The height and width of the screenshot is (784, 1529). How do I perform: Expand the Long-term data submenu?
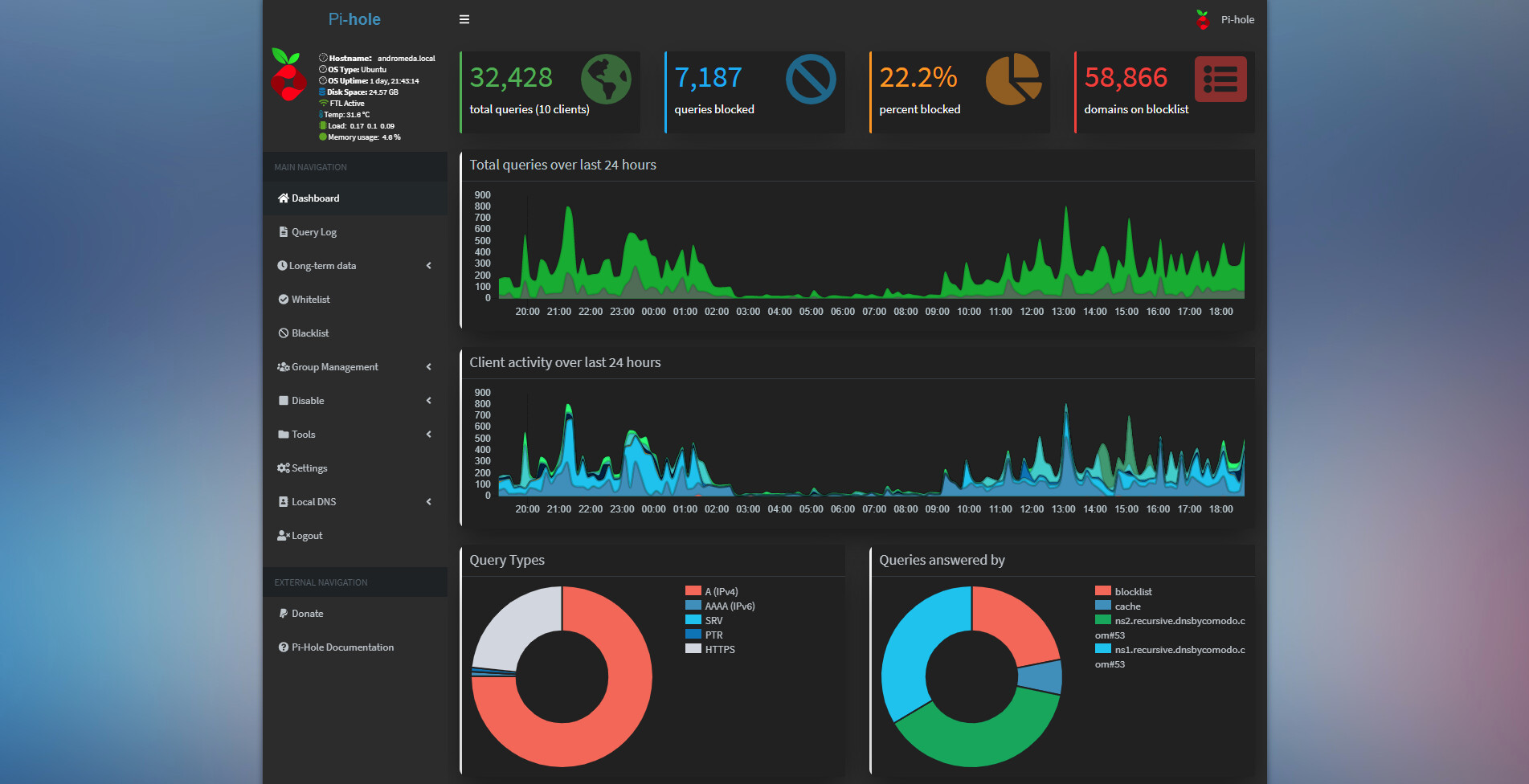pos(428,266)
